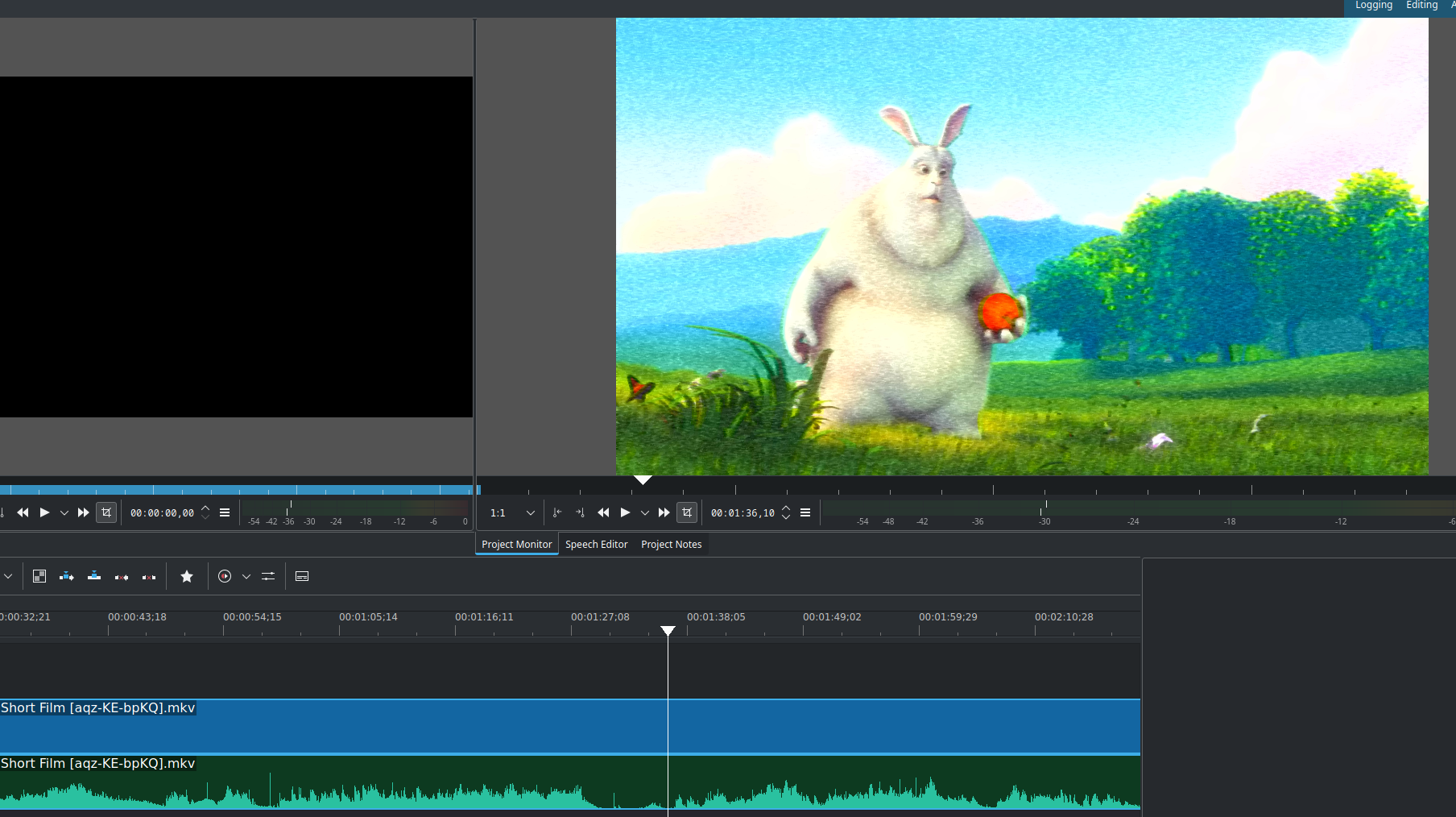
Task: Click the lift timeline zone icon
Action: tap(149, 576)
